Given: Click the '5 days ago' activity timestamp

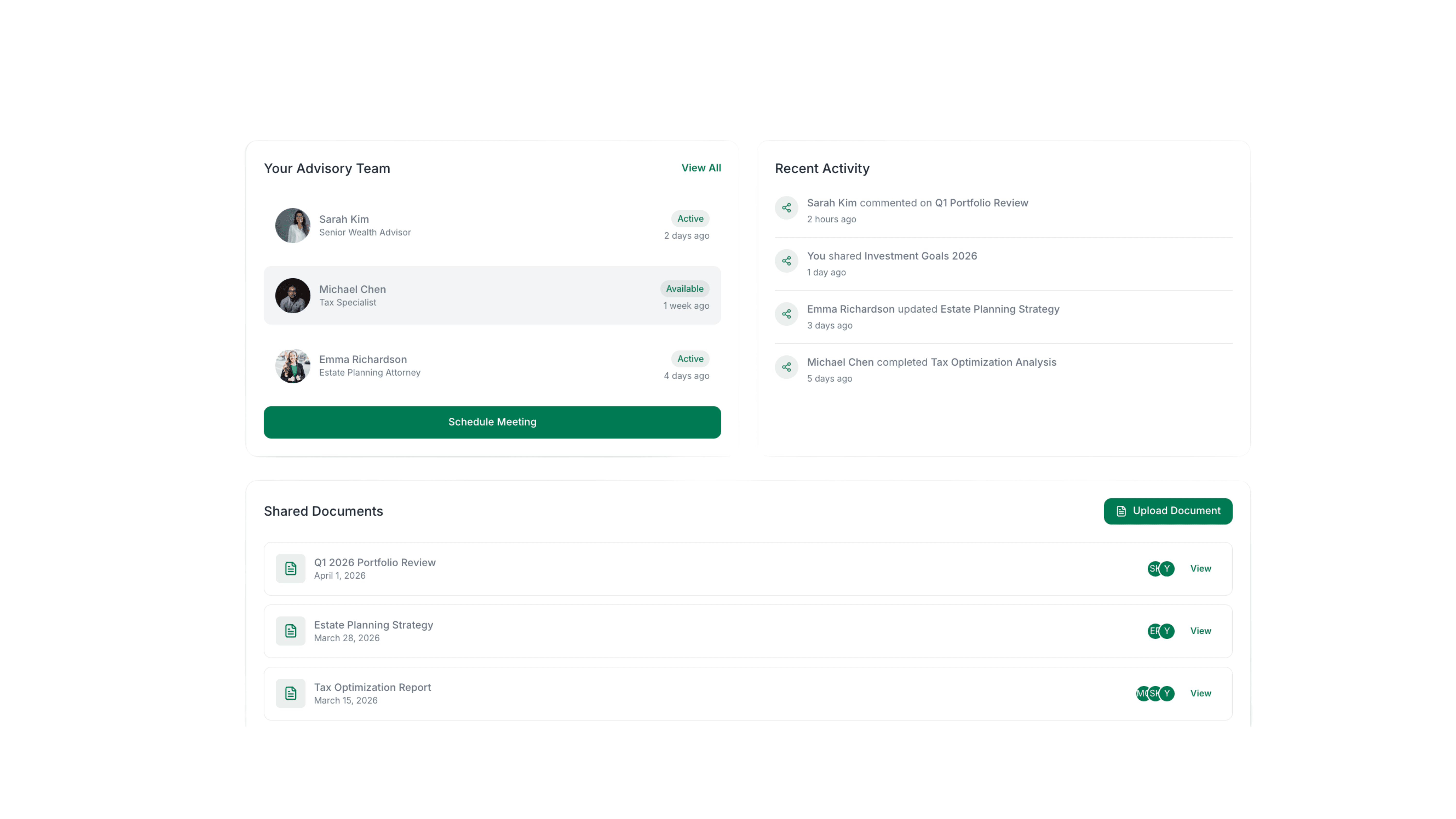Looking at the screenshot, I should 830,379.
